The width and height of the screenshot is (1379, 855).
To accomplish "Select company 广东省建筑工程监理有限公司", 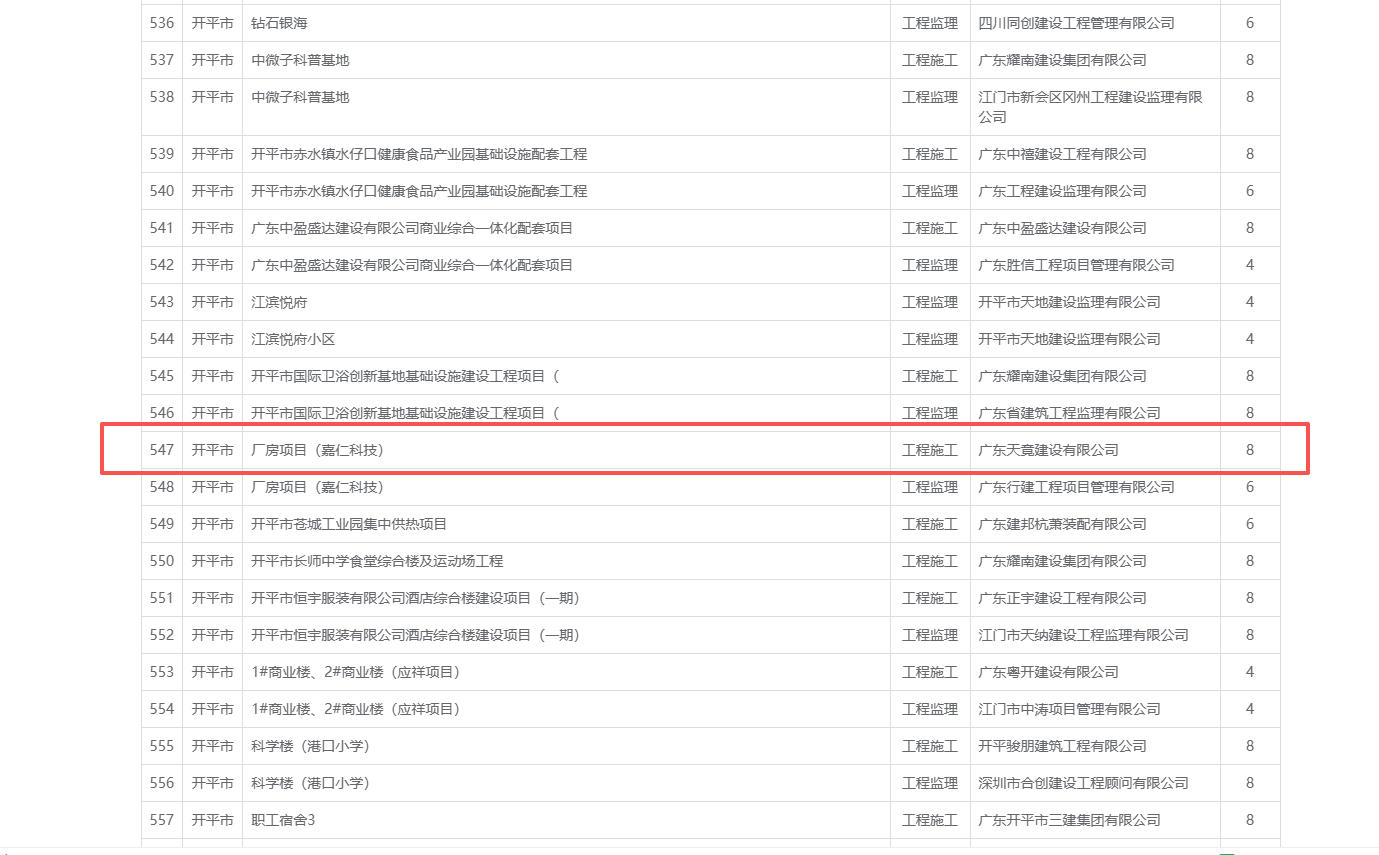I will (x=1069, y=413).
